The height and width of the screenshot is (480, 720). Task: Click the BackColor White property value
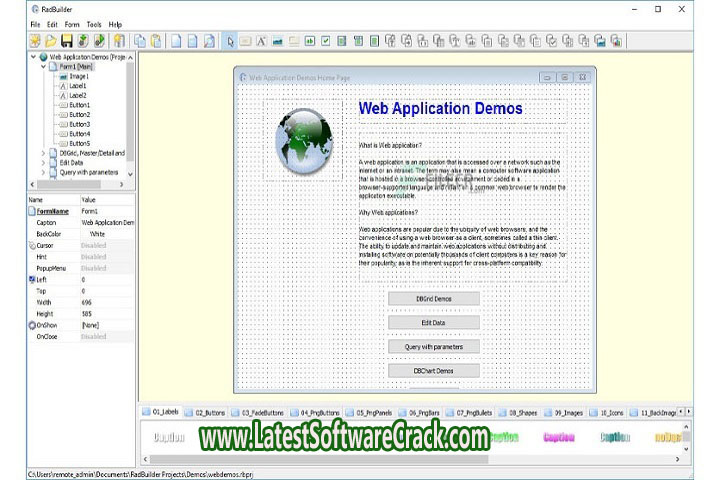[107, 234]
